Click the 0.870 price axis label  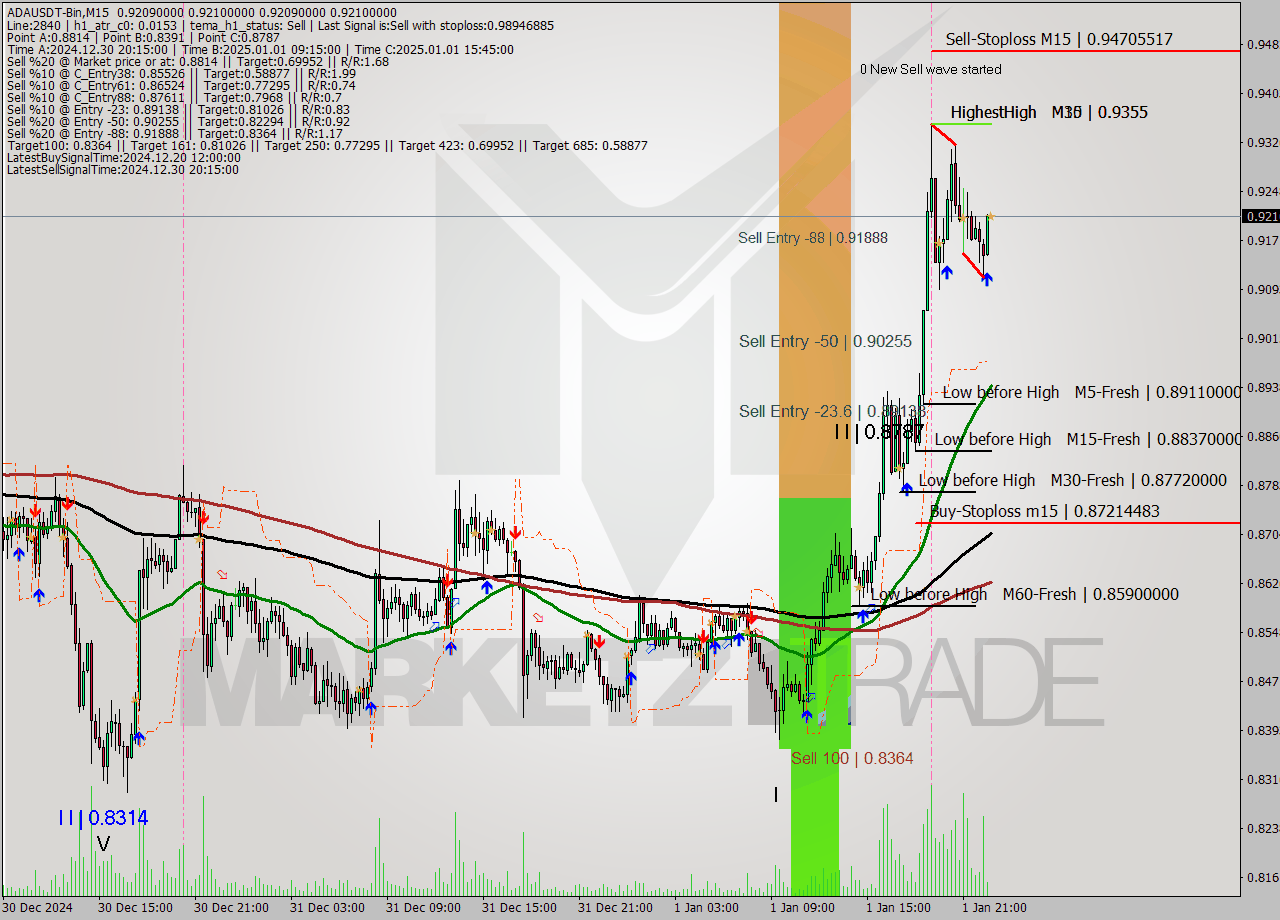(x=1262, y=534)
